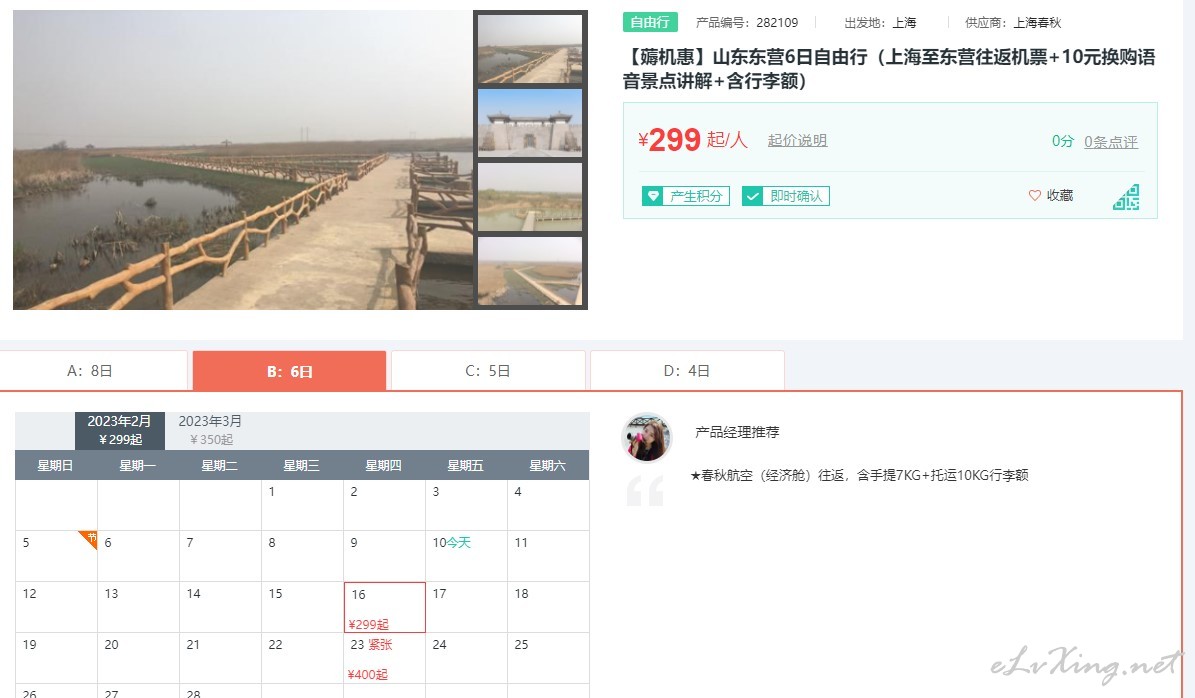Image resolution: width=1195 pixels, height=698 pixels.
Task: Click February 14 in the calendar
Action: coord(220,607)
